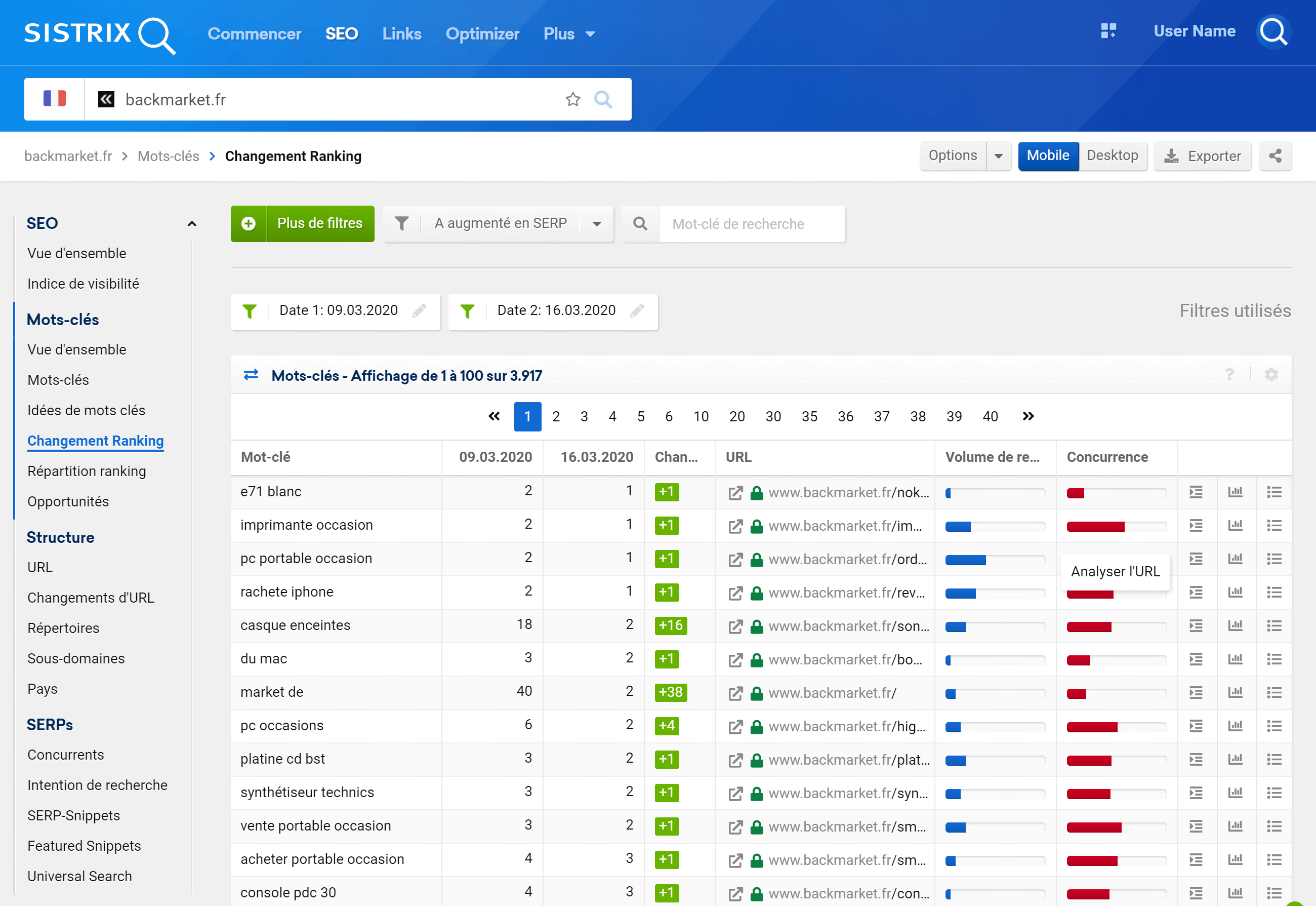This screenshot has width=1316, height=906.
Task: Click the list icon for pc occasions row
Action: [1274, 726]
